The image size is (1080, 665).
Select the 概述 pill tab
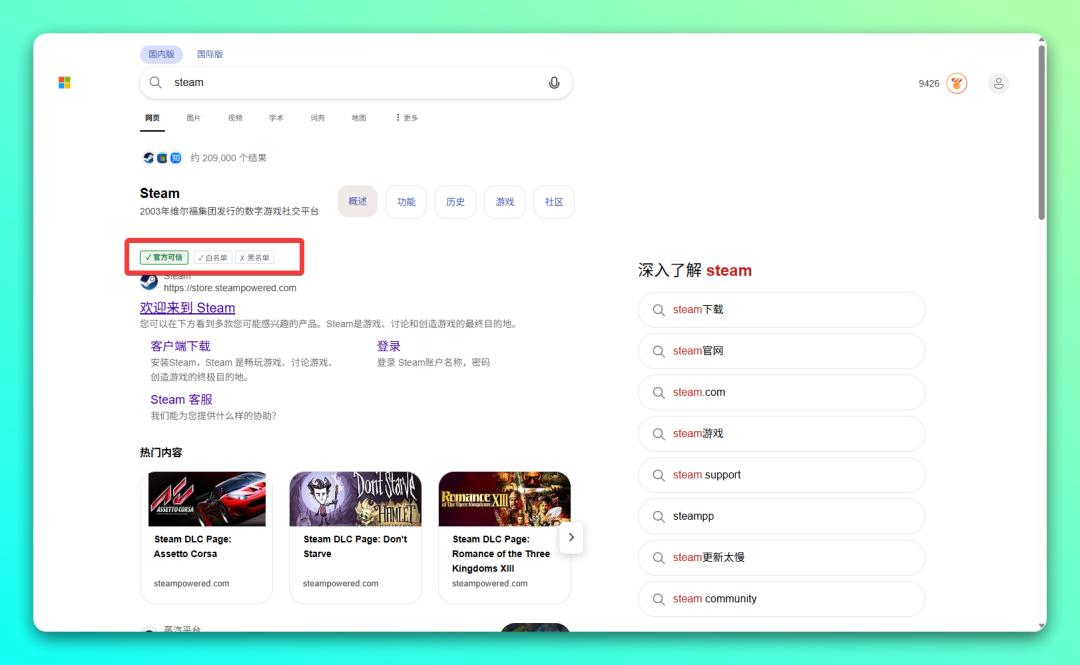pyautogui.click(x=357, y=201)
